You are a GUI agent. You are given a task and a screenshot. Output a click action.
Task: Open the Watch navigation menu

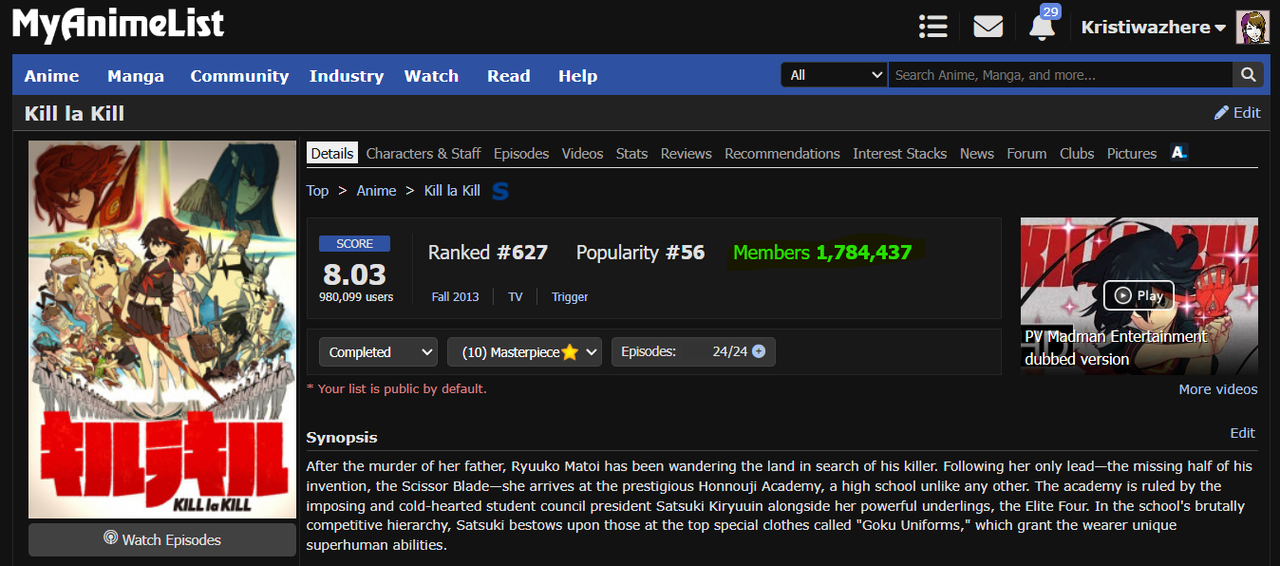point(431,76)
